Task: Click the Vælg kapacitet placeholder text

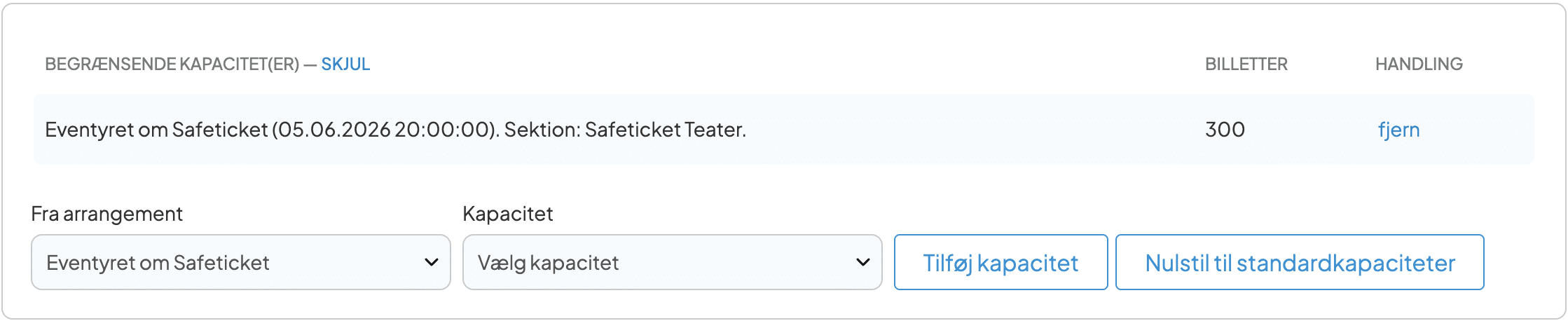Action: point(548,263)
